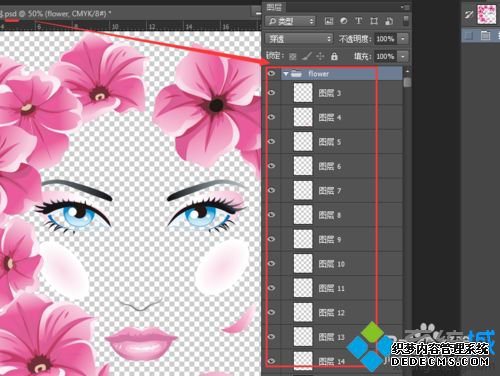This screenshot has height=376, width=500.
Task: Click the 填充 100% value field
Action: 386,56
